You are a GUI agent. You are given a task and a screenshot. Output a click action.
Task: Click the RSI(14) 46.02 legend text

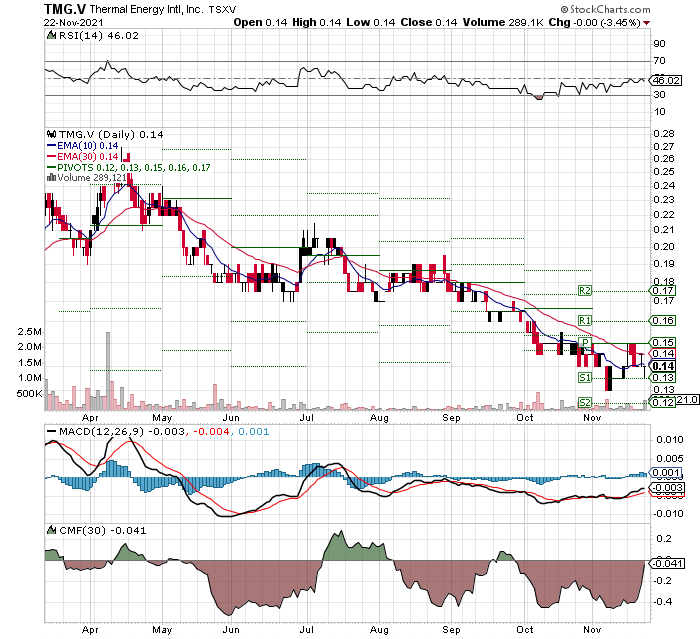click(x=99, y=35)
